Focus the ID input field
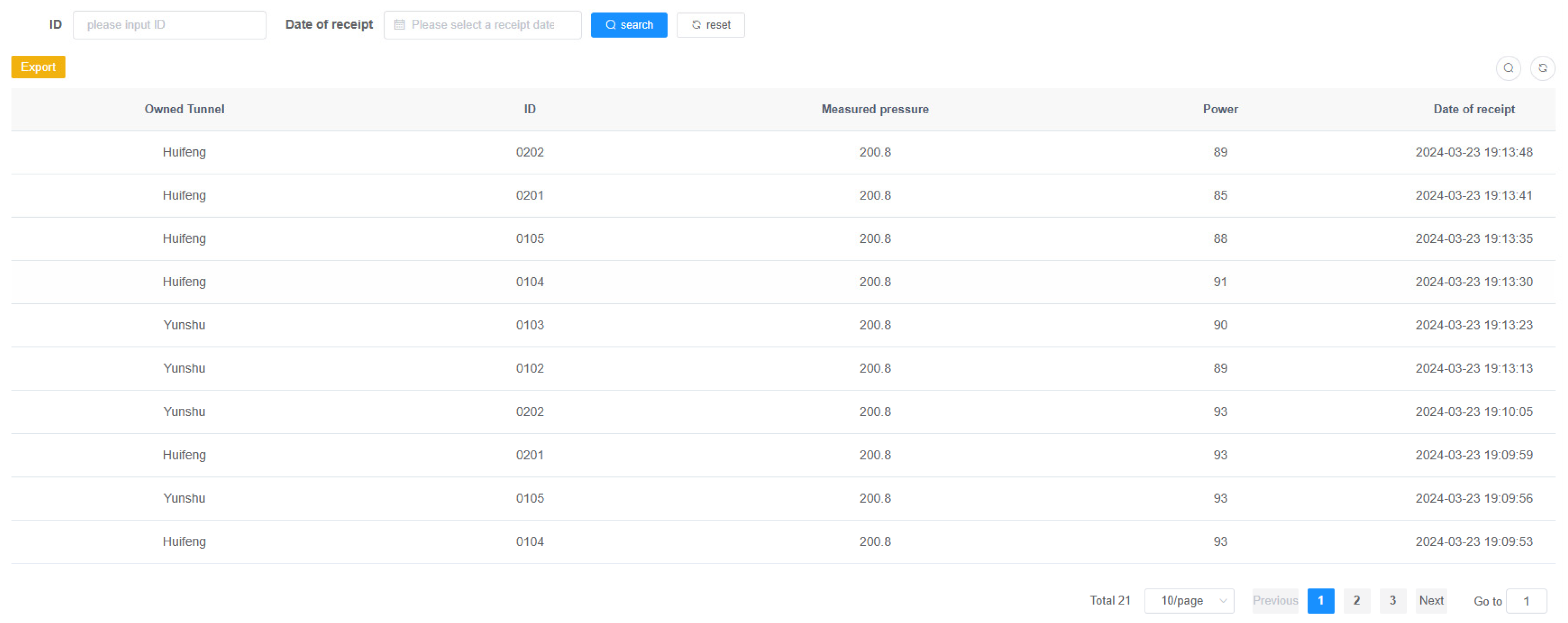 coord(169,25)
